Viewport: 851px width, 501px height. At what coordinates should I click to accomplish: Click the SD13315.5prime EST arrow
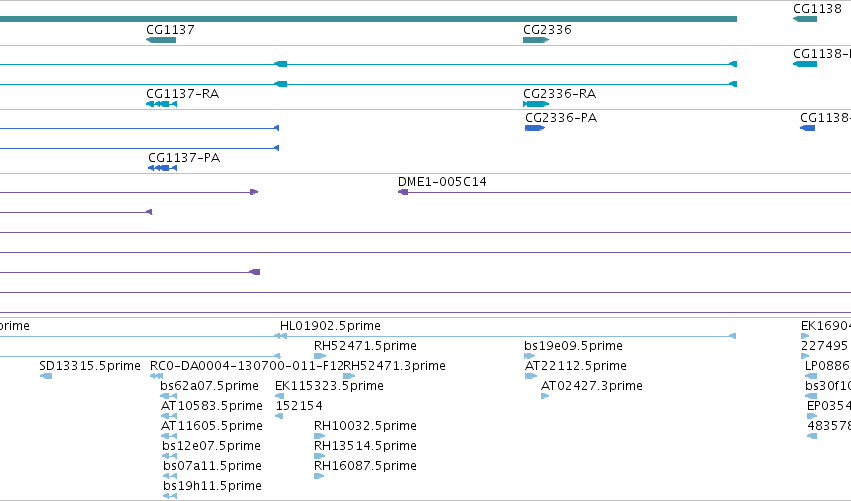tap(46, 376)
